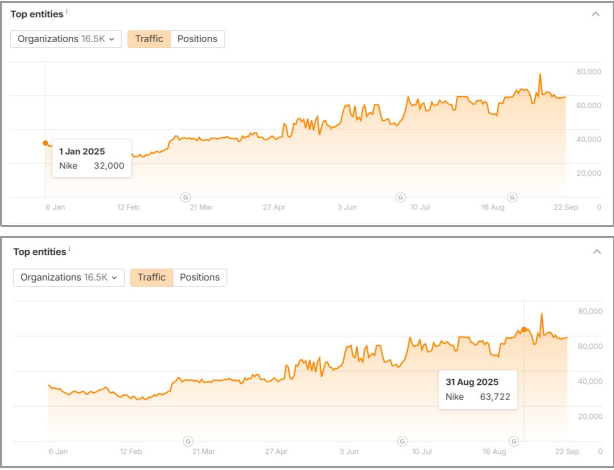614x470 pixels.
Task: Collapse the lower Top entities panel
Action: point(597,252)
